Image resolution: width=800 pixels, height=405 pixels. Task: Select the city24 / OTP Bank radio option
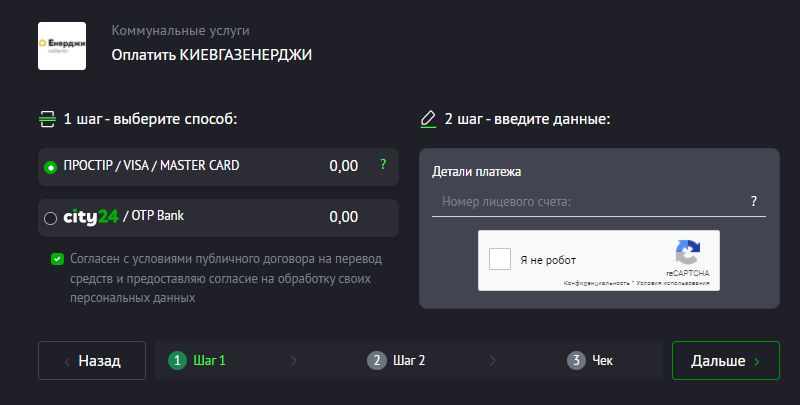(x=50, y=218)
